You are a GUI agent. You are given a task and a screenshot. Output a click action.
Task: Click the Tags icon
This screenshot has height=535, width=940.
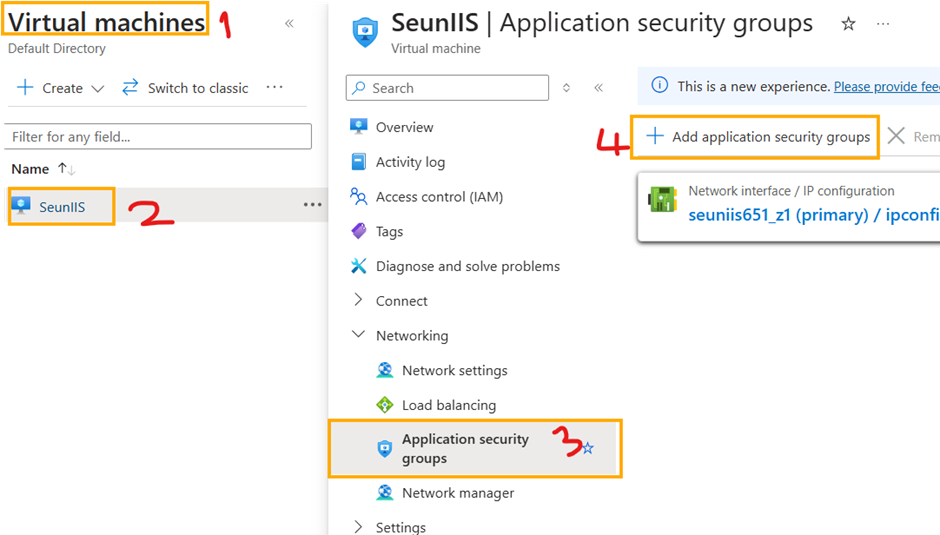359,231
